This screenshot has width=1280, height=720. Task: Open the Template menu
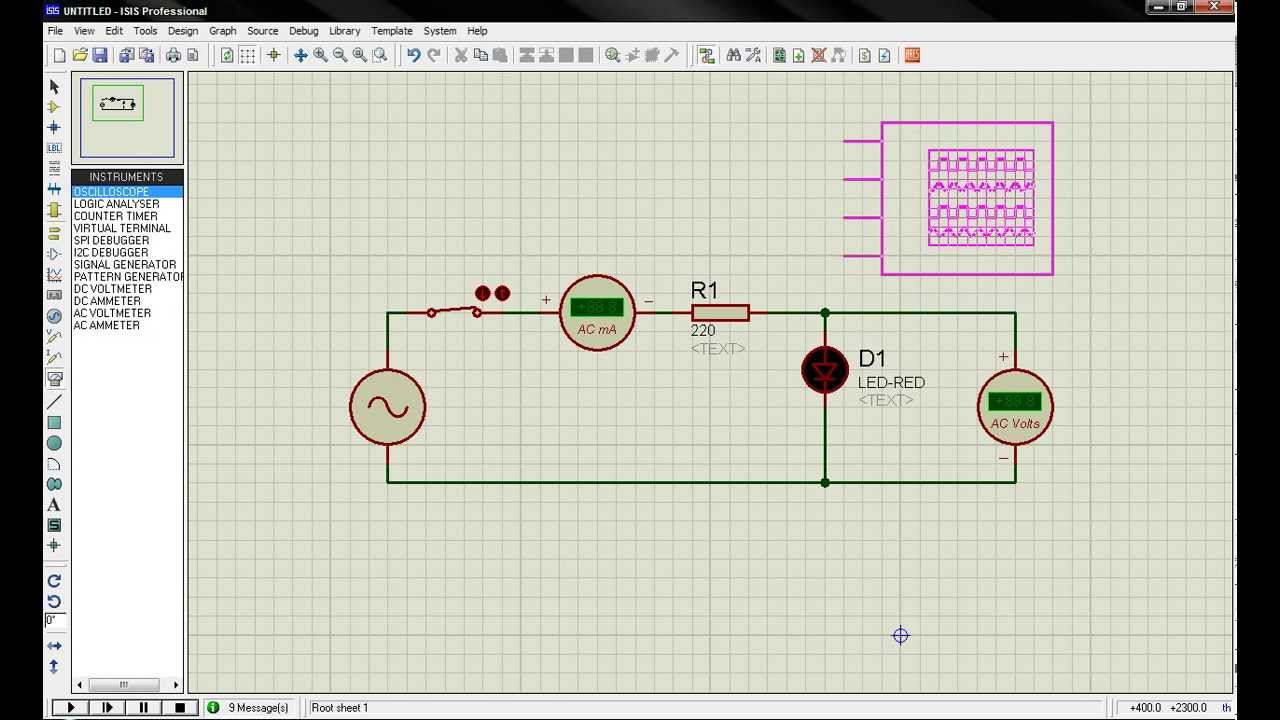coord(392,31)
